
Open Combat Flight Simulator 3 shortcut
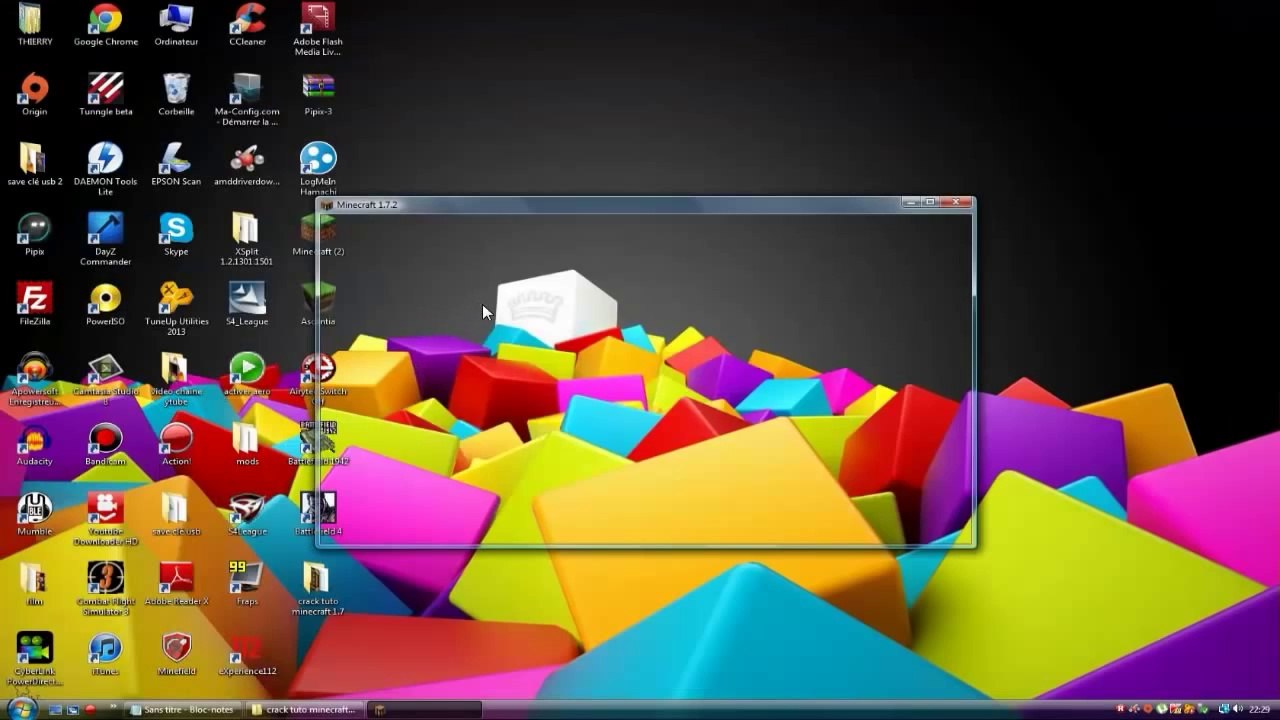tap(105, 590)
